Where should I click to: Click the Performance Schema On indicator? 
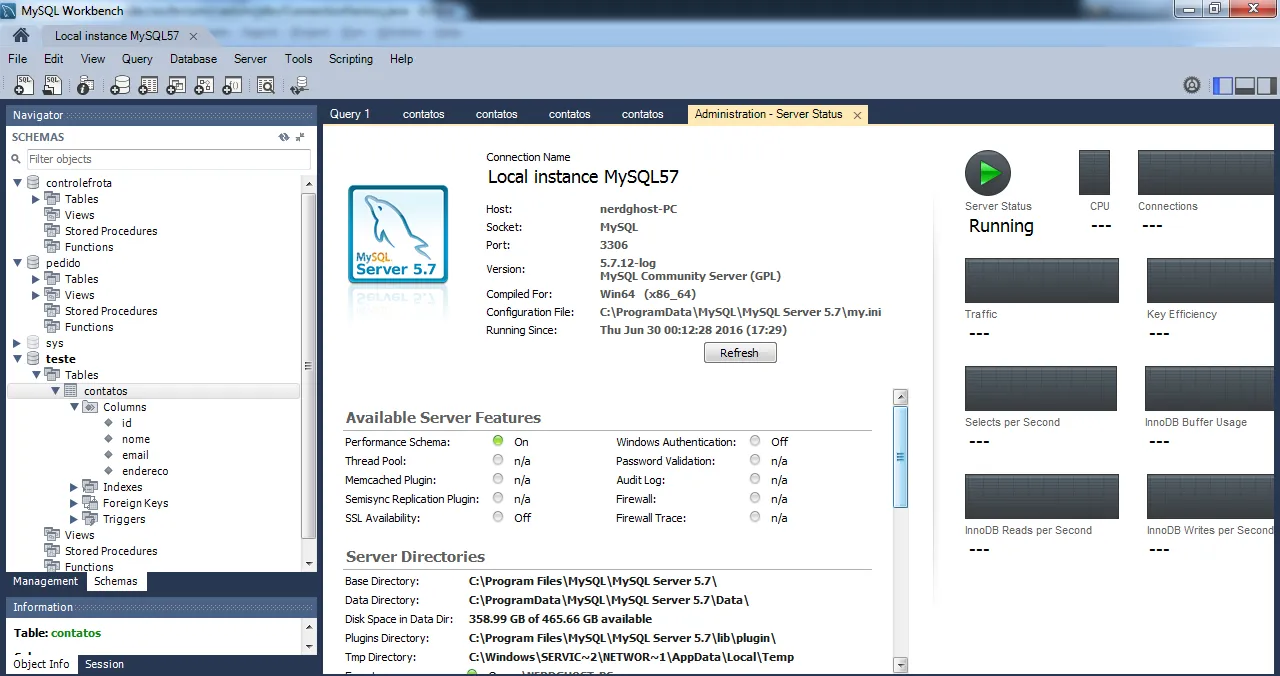click(x=498, y=441)
